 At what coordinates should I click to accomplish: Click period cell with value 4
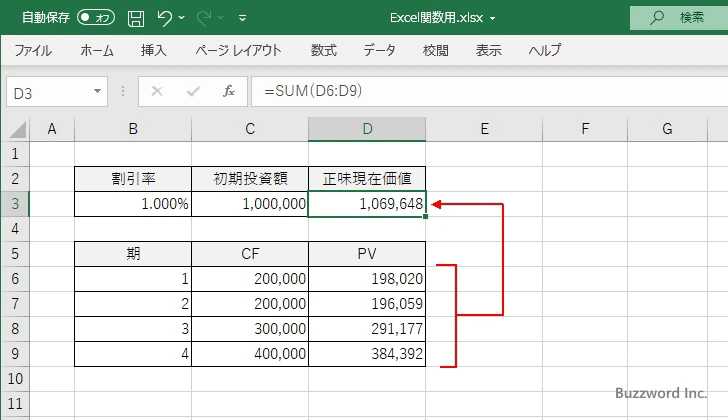pos(133,354)
